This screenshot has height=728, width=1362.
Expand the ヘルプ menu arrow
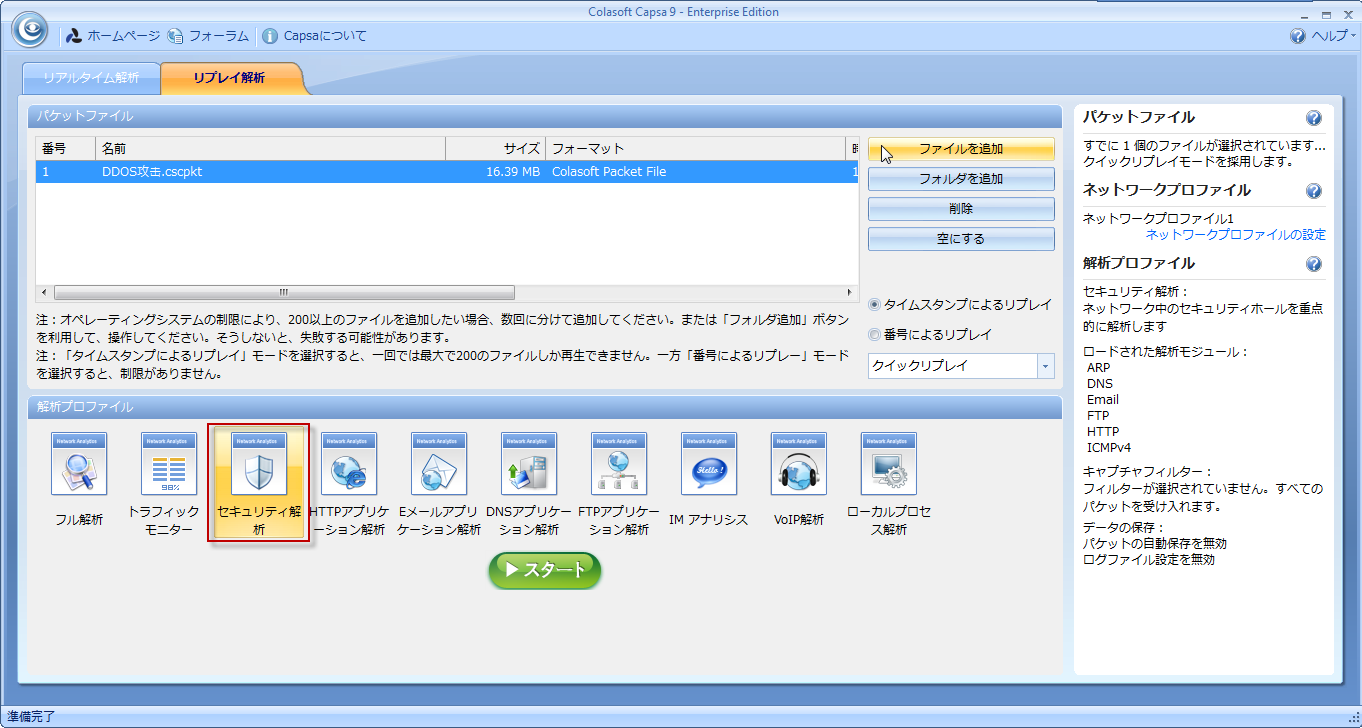pyautogui.click(x=1352, y=36)
